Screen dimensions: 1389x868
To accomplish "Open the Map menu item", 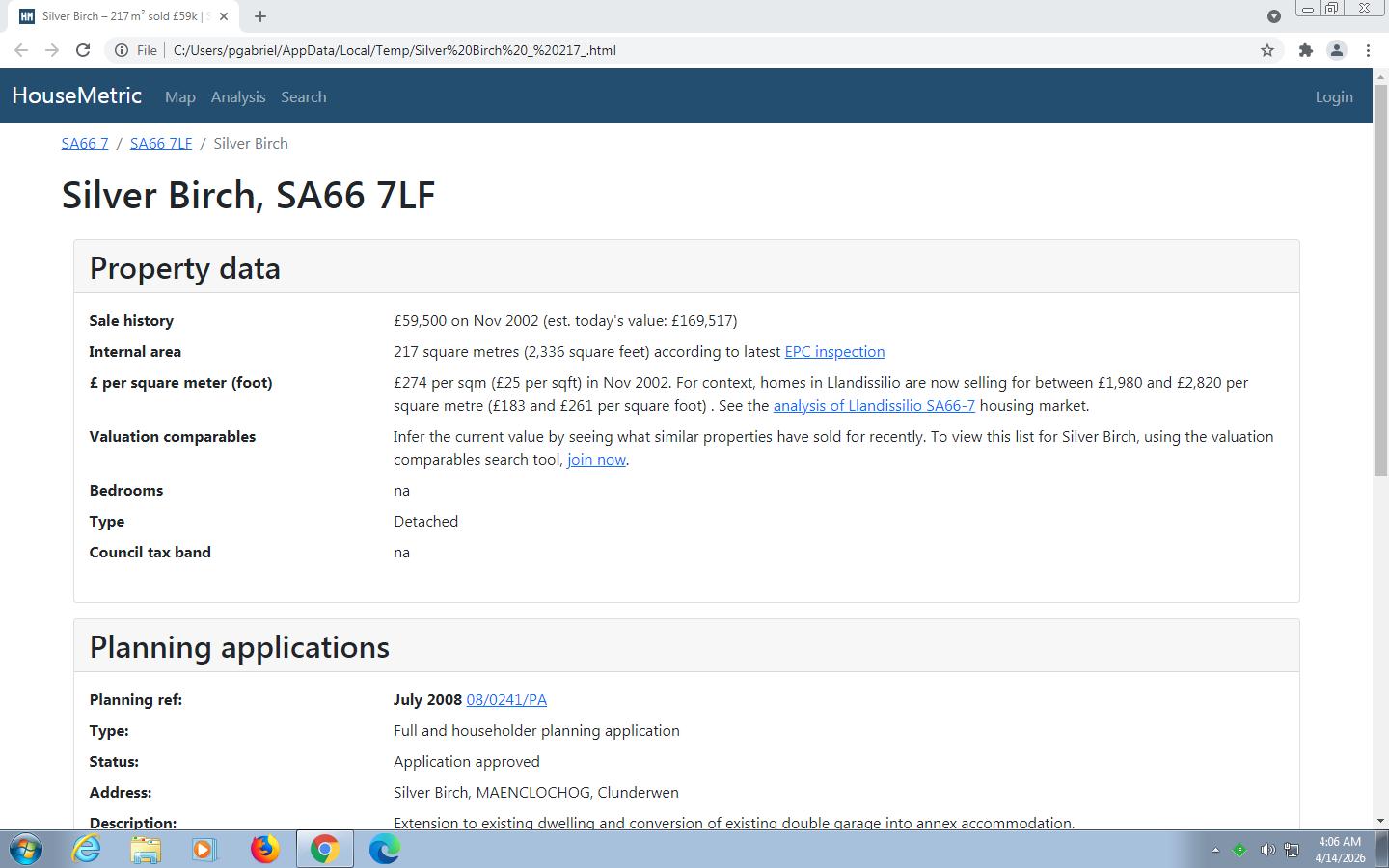I will click(179, 97).
